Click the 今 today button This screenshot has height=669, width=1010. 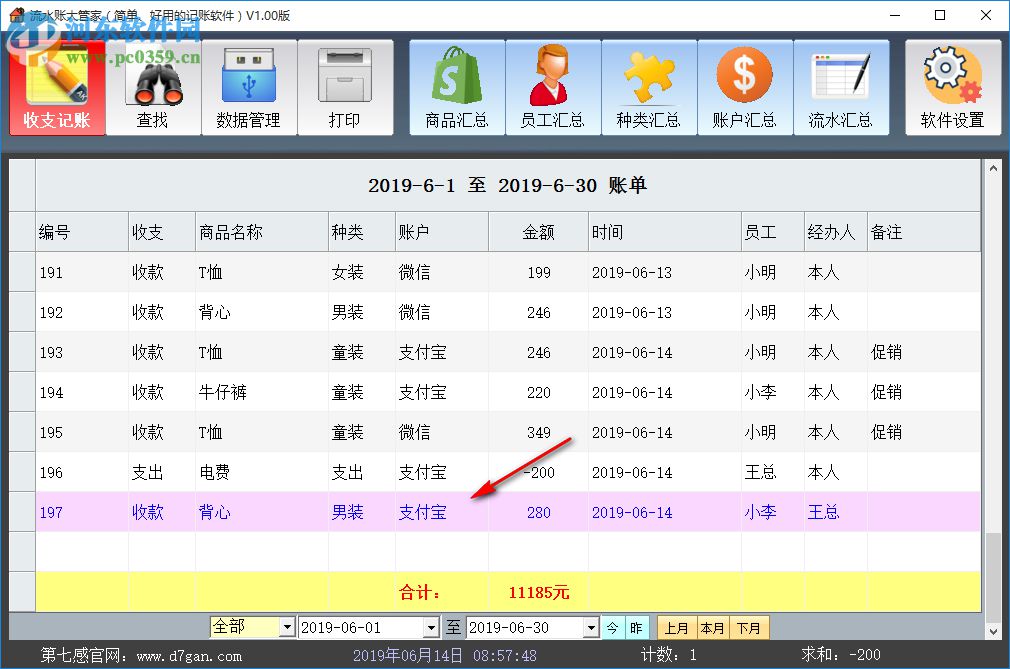614,627
